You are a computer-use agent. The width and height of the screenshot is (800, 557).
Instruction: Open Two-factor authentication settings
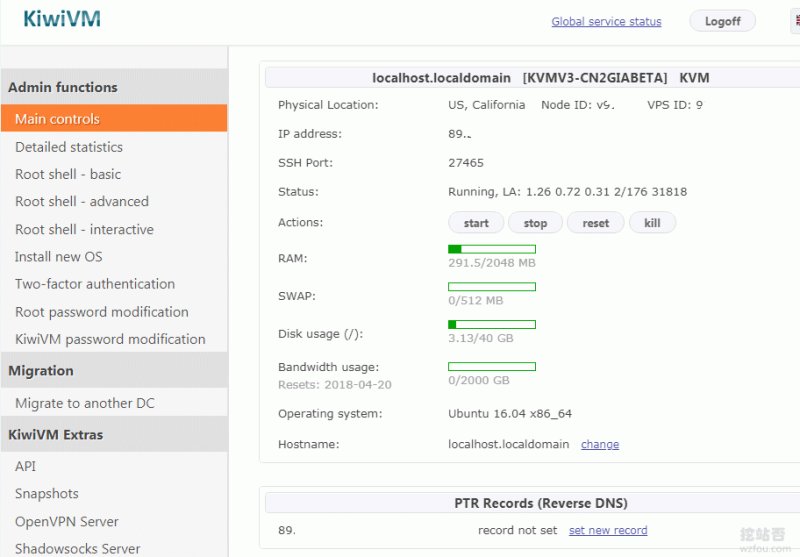click(95, 284)
